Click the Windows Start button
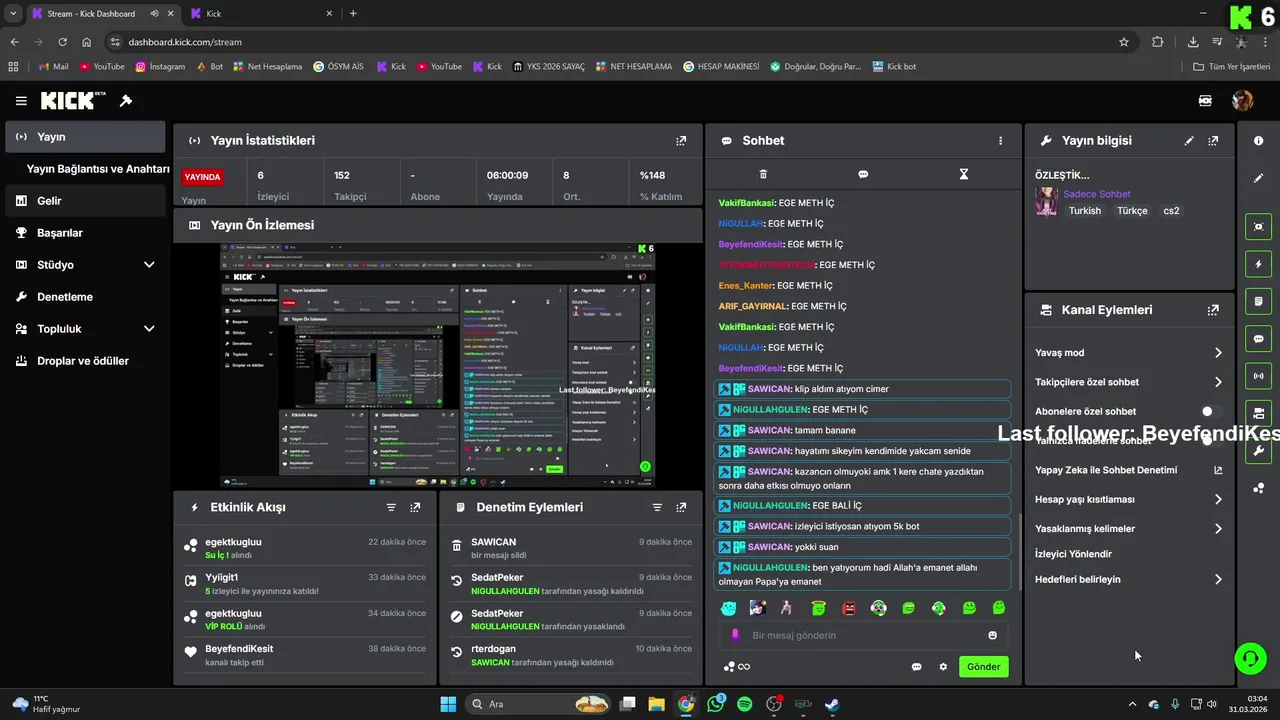Image resolution: width=1280 pixels, height=720 pixels. pyautogui.click(x=448, y=704)
